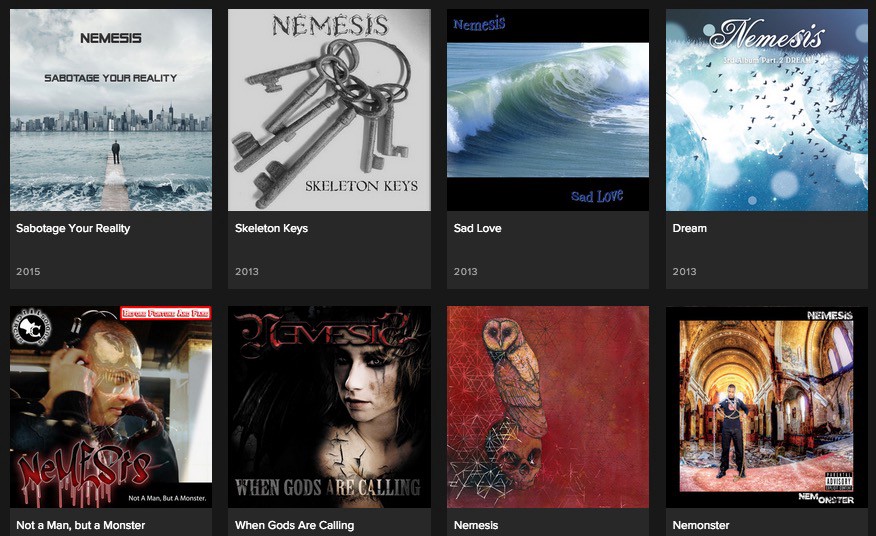
Task: Open the Not a Man, but a Monster cover
Action: 111,407
